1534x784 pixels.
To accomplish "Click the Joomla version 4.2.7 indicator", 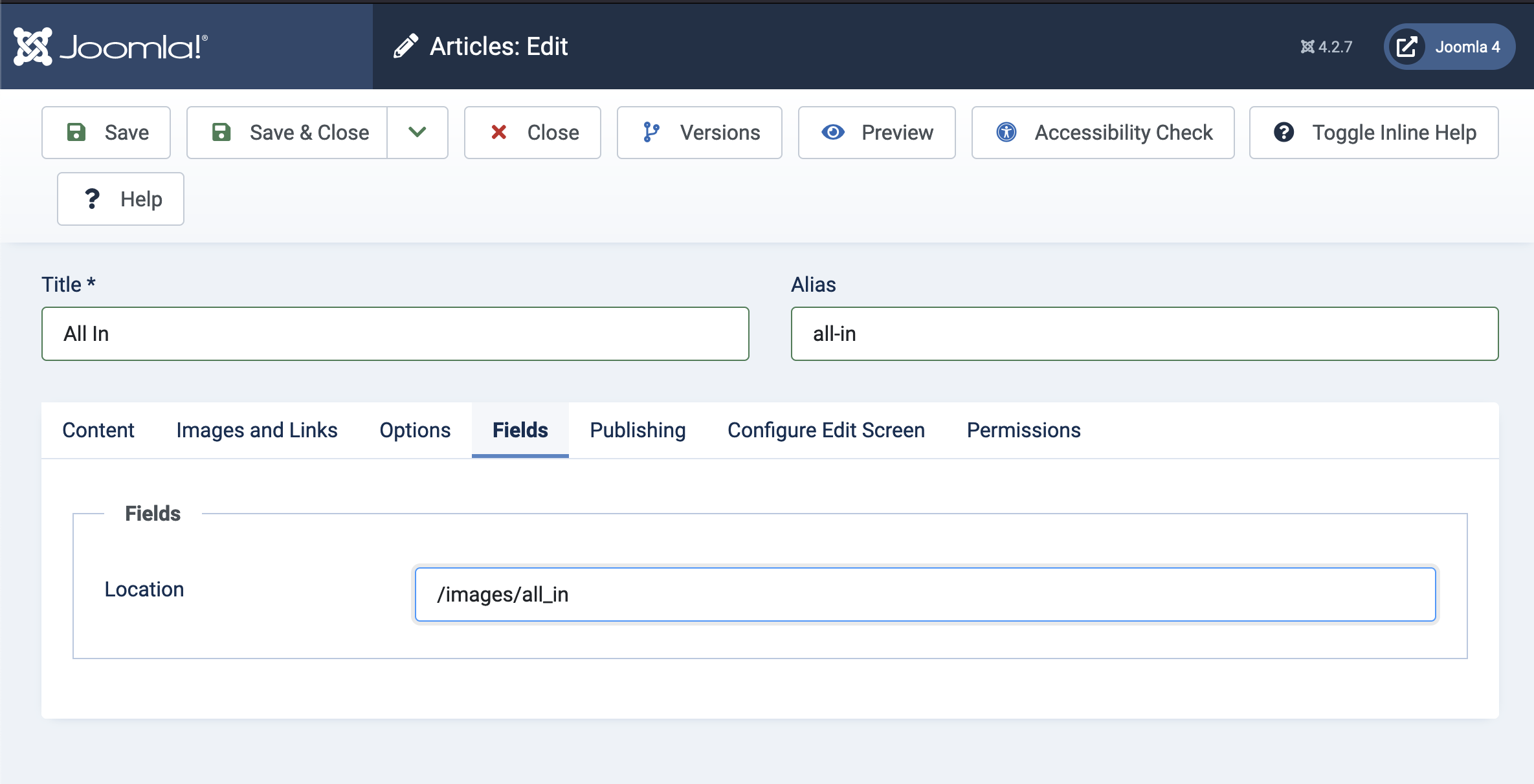I will 1326,47.
